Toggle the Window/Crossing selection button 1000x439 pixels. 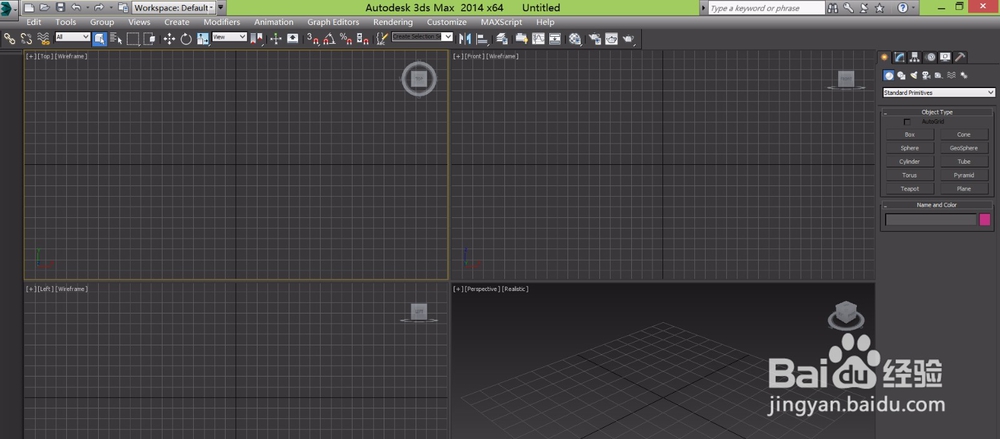coord(149,39)
